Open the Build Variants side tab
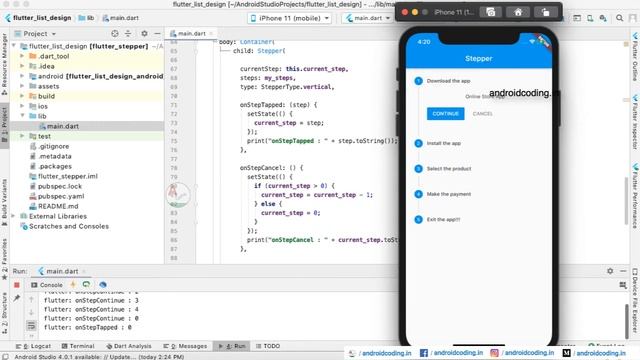The height and width of the screenshot is (360, 640). click(x=4, y=202)
